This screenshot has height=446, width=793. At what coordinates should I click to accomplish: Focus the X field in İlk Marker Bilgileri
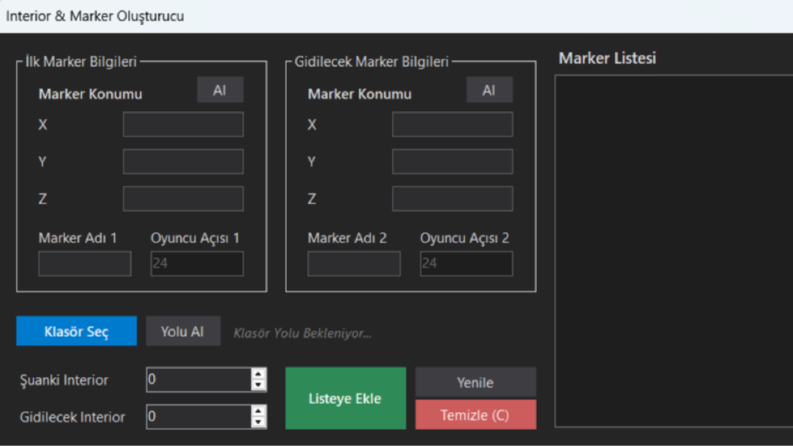click(183, 124)
